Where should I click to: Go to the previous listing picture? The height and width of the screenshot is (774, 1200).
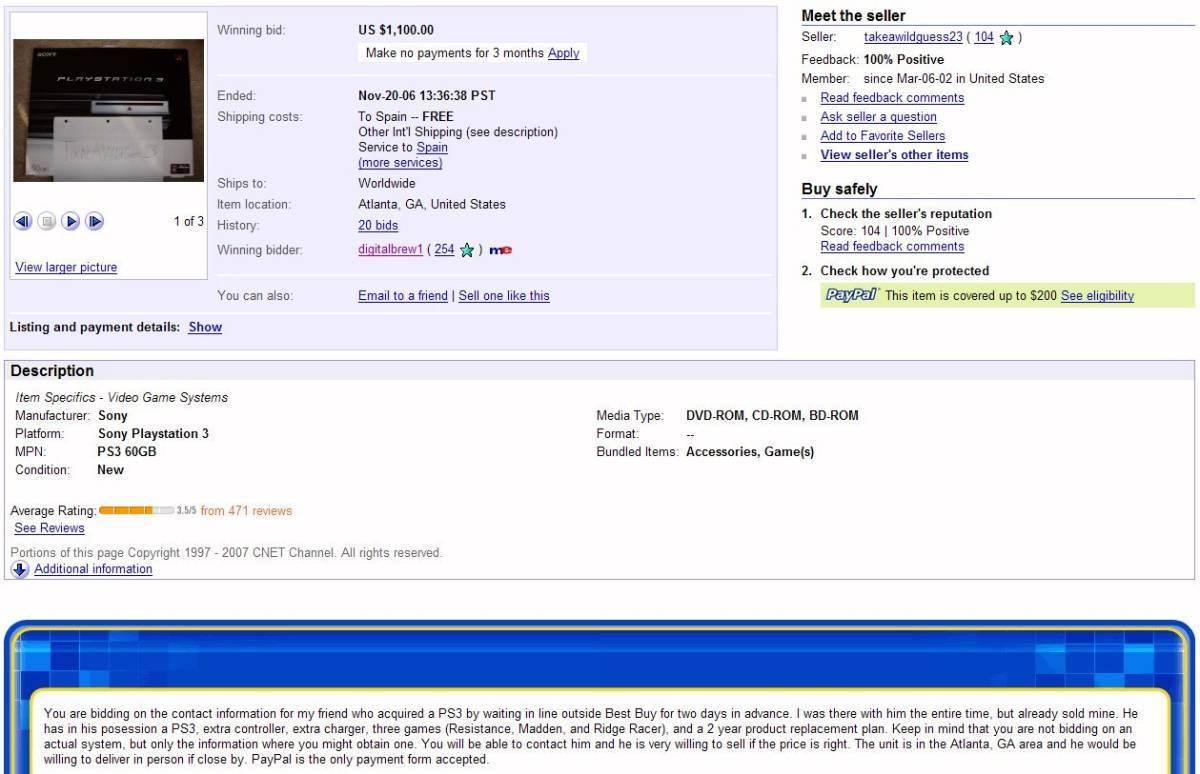click(23, 222)
